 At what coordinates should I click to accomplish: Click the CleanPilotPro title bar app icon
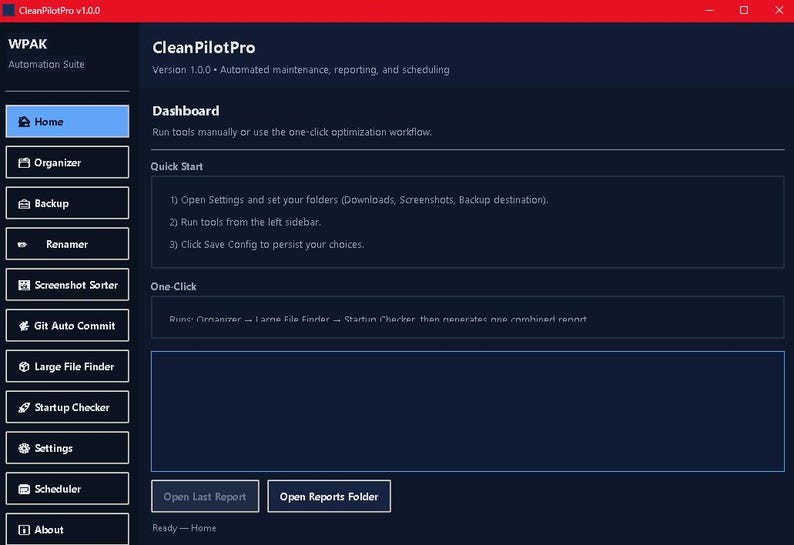(x=9, y=10)
